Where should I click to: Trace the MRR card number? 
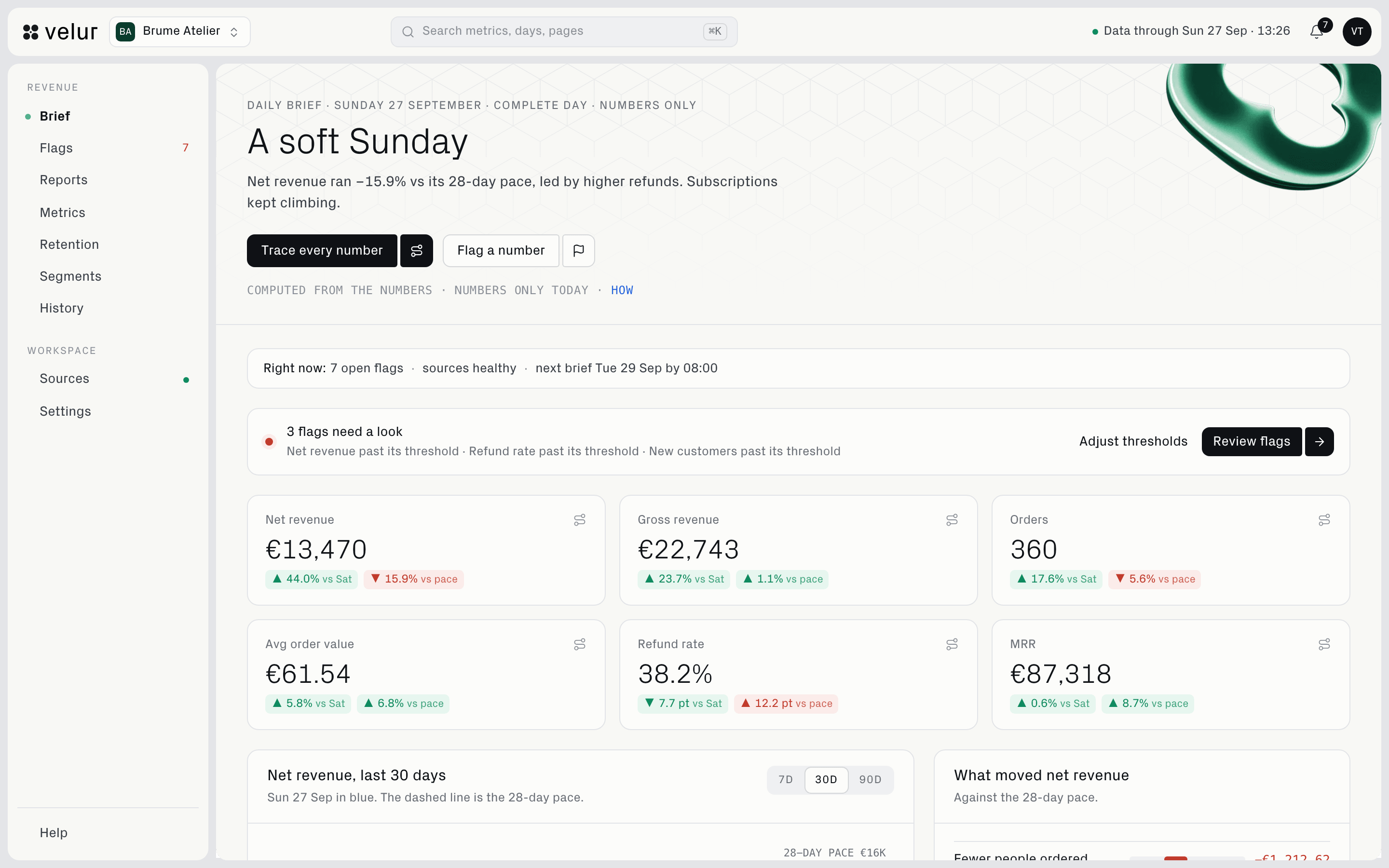coord(1324,644)
